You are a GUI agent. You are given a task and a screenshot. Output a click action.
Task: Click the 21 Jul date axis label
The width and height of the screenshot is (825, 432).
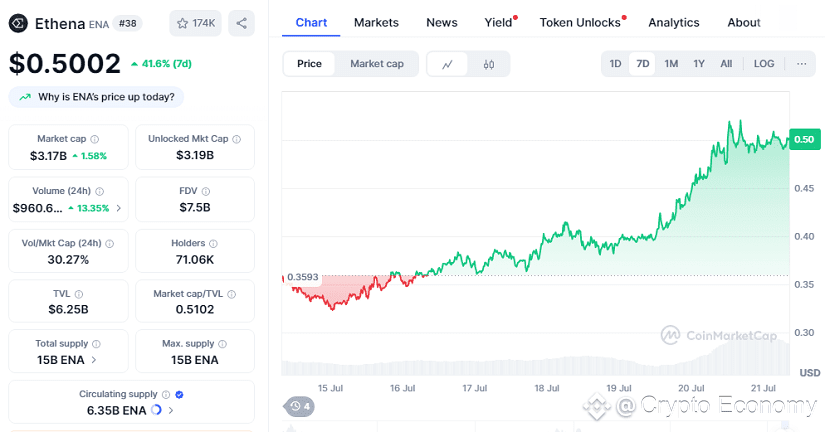pyautogui.click(x=763, y=388)
